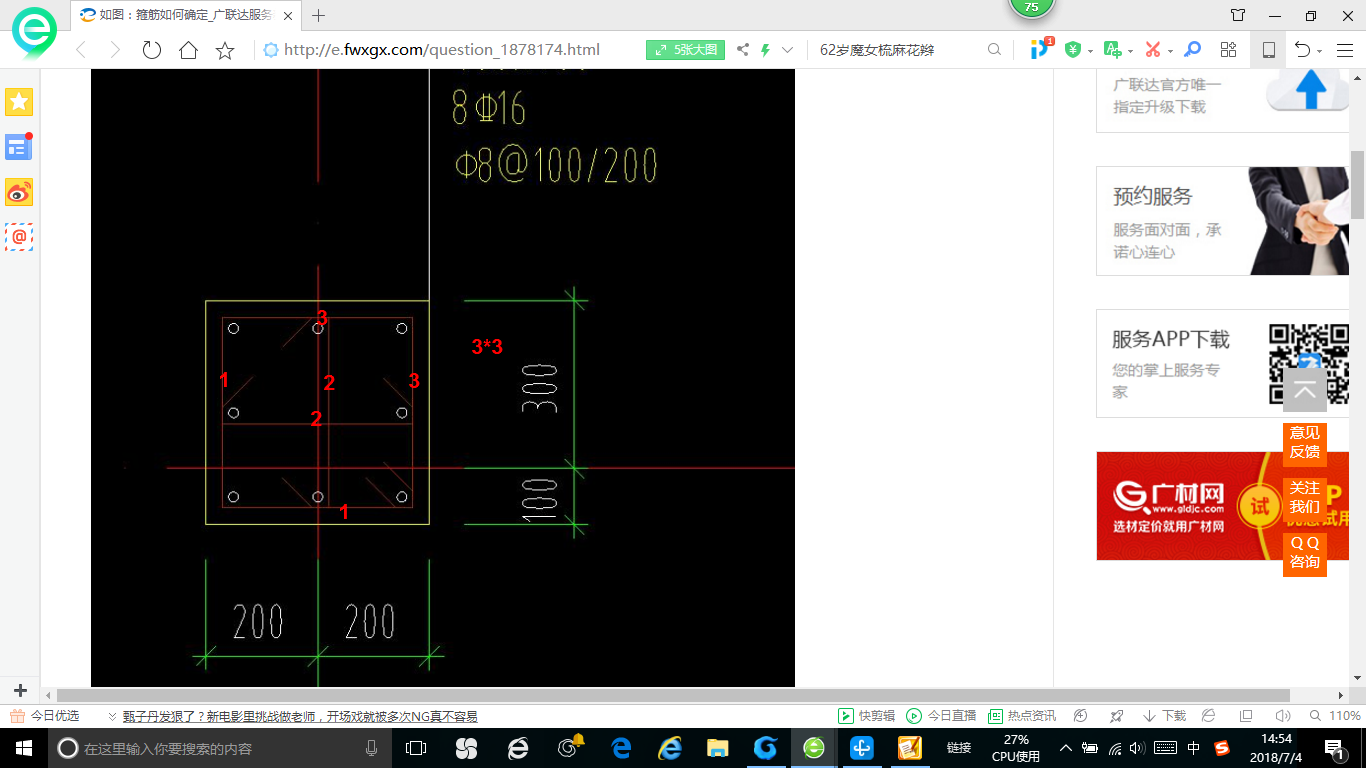Viewport: 1366px width, 768px height.
Task: Open the skin shirt icon in the title bar
Action: coord(1238,15)
